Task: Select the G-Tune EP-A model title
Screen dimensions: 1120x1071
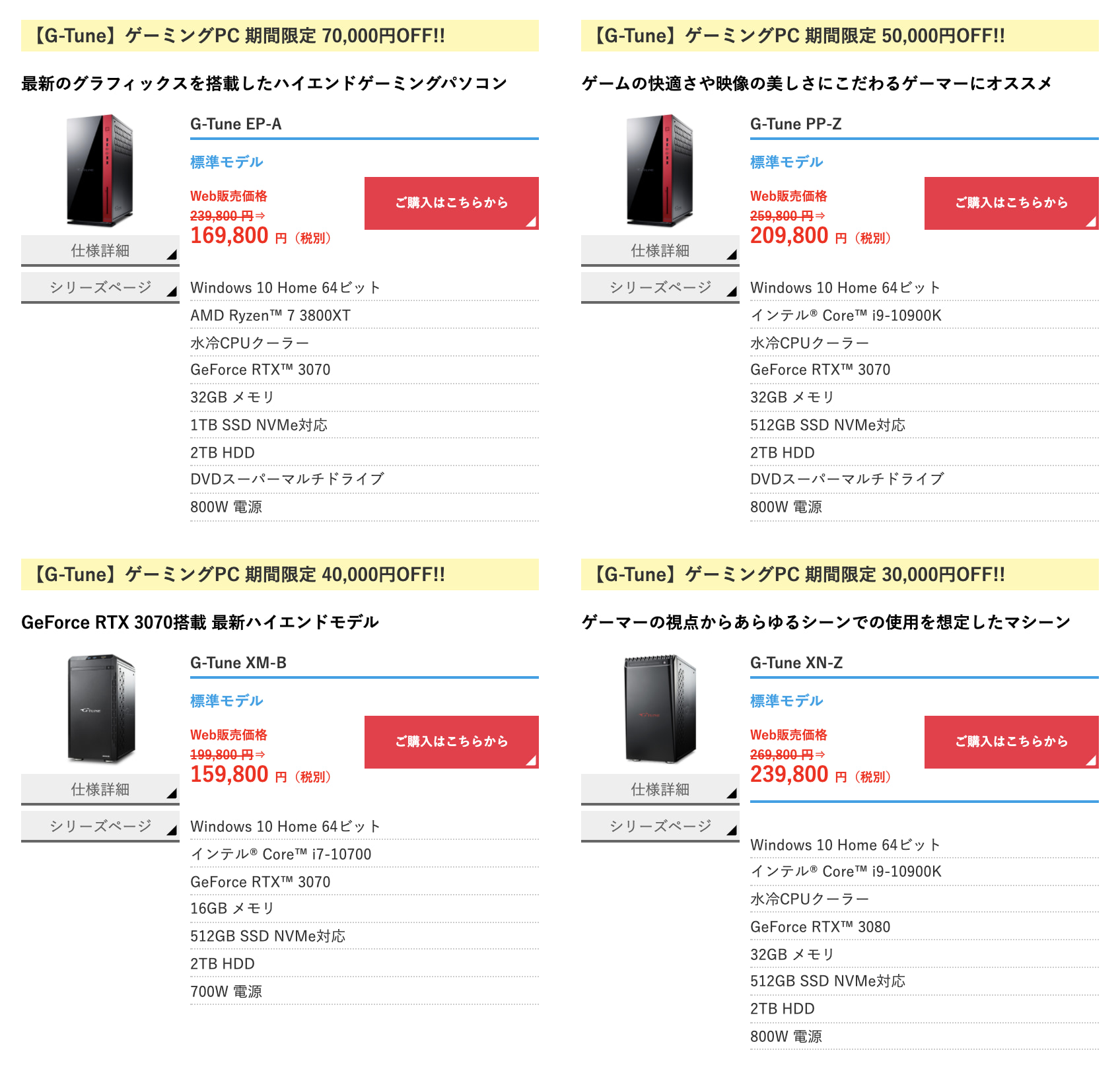Action: point(236,124)
